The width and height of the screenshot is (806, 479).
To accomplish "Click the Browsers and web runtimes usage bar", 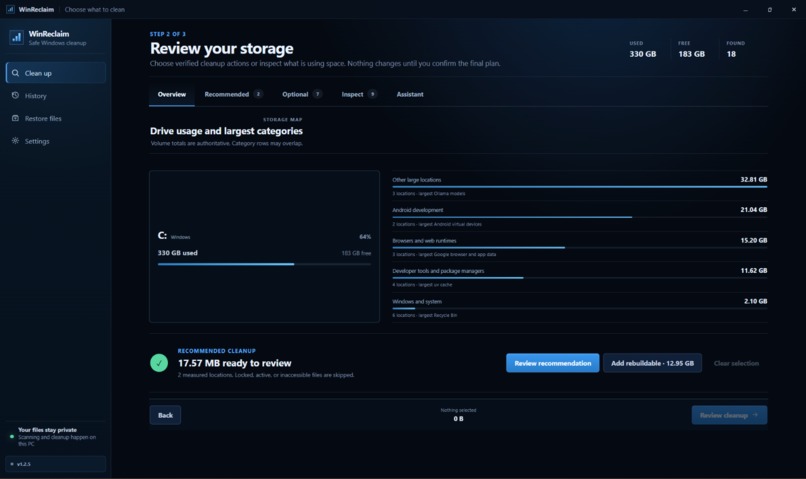I will point(579,248).
